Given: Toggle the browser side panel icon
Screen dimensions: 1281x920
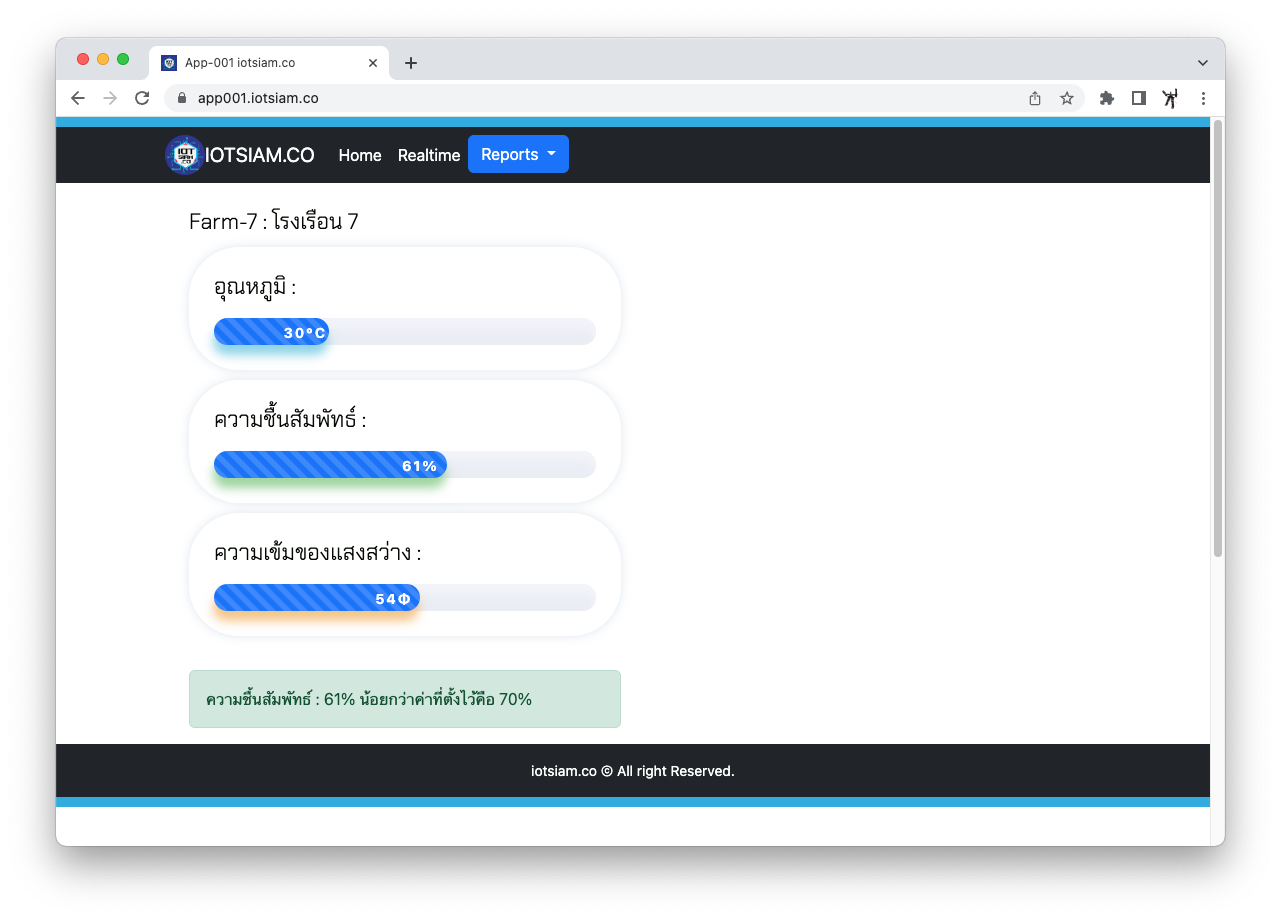Looking at the screenshot, I should 1138,98.
